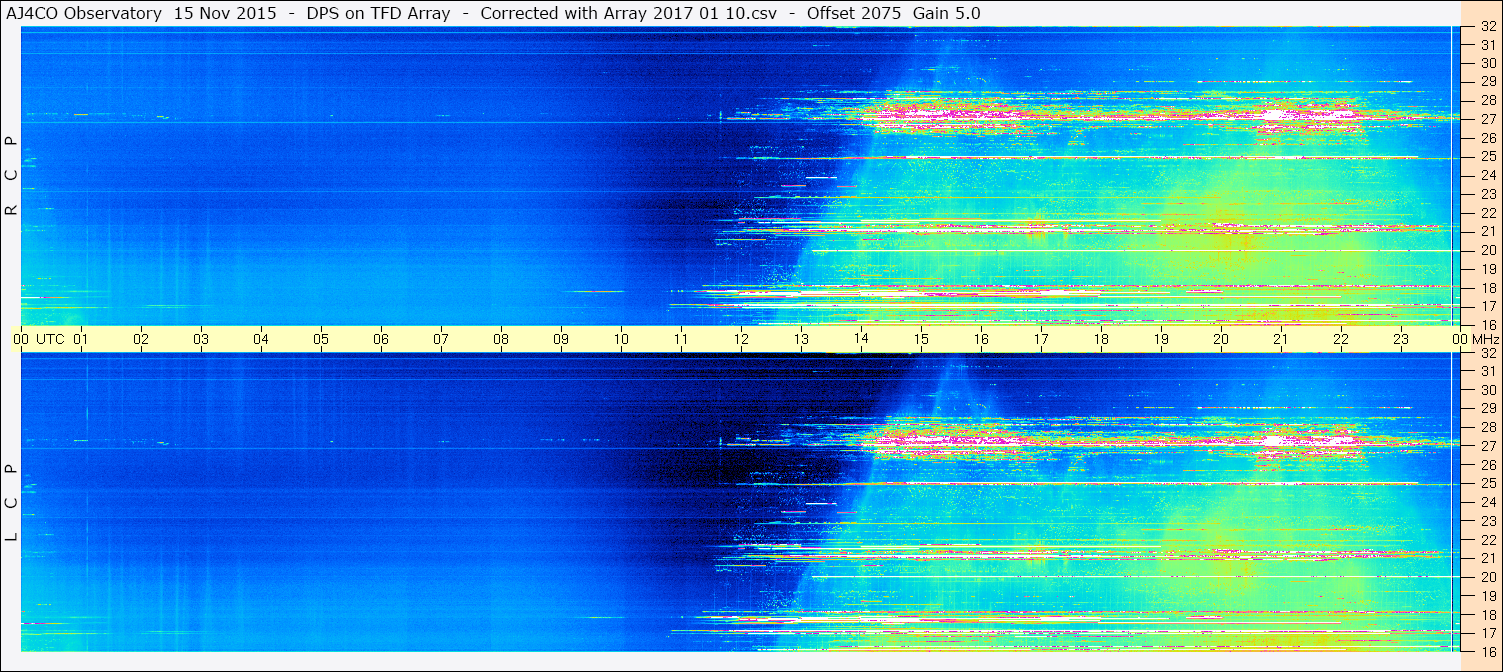Select the 03 hour marker on time axis

(x=201, y=339)
